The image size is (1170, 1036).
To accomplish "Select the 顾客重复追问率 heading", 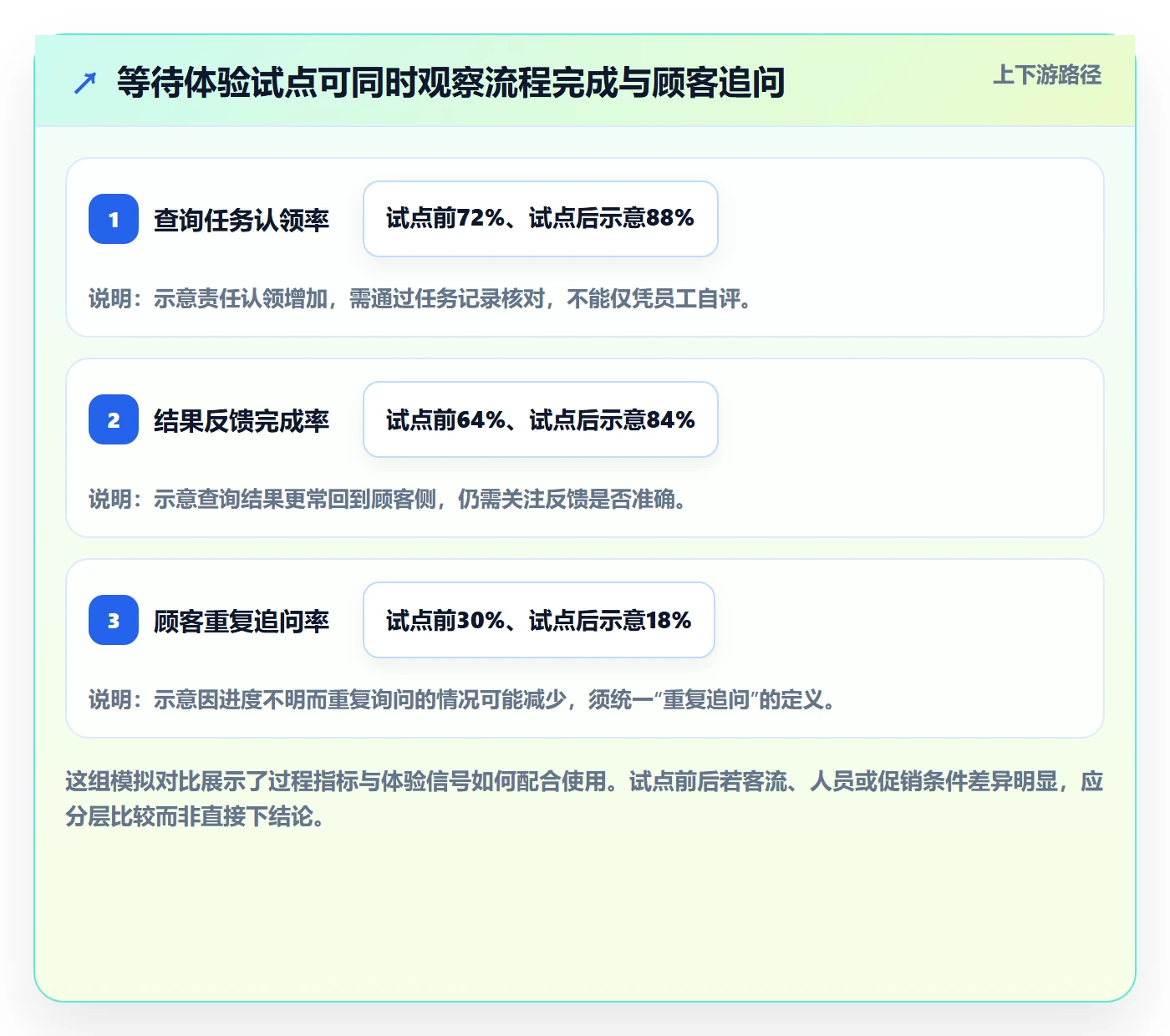I will click(242, 621).
